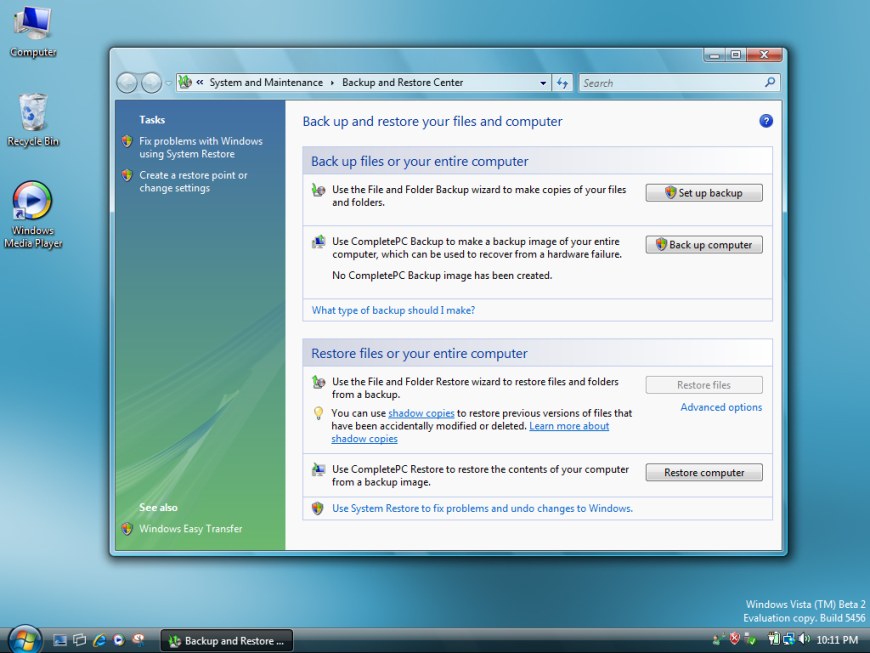Open Advanced options link
The height and width of the screenshot is (653, 870).
pos(721,407)
